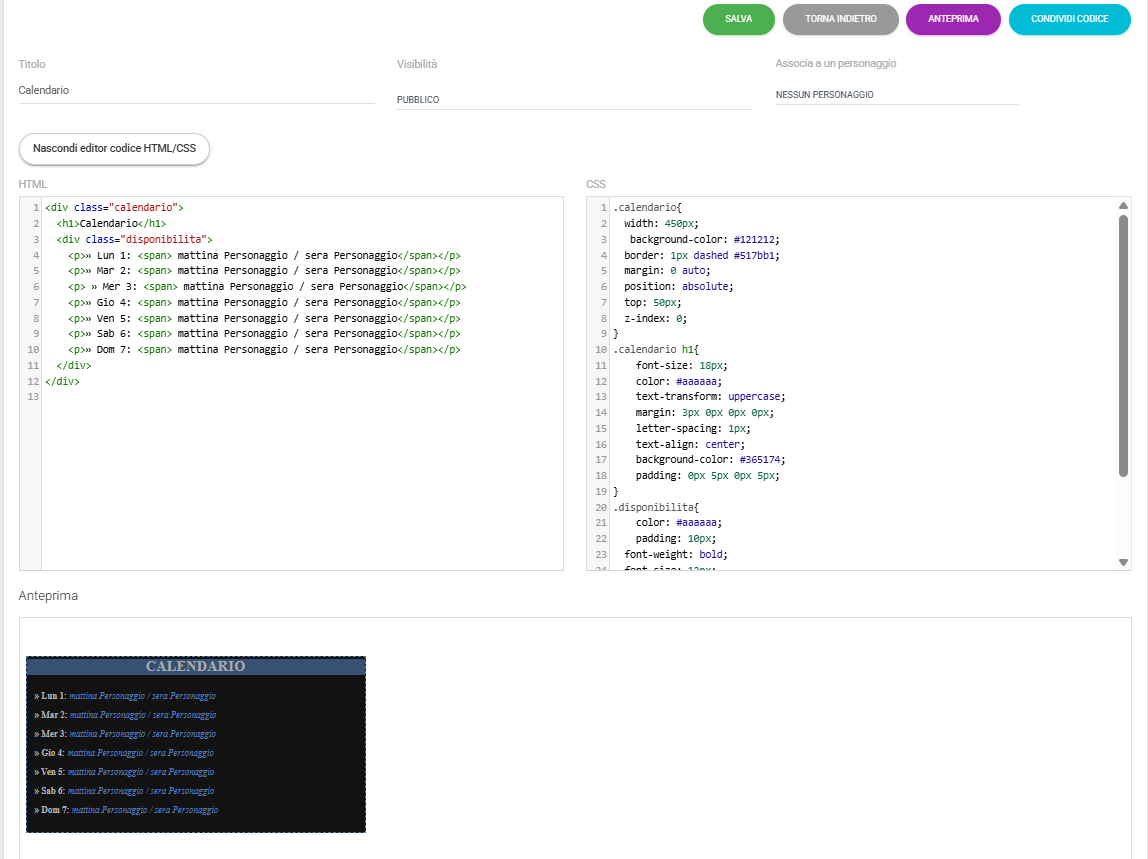Click Nascondi editor codice HTML/CSS button

[114, 149]
